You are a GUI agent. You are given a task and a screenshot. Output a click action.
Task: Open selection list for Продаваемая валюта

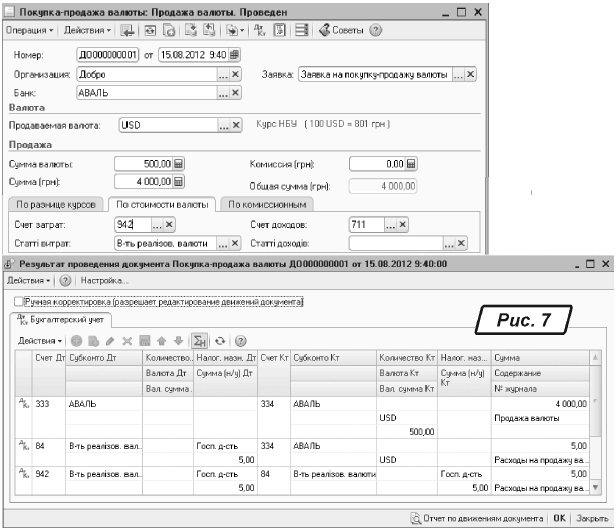click(220, 125)
